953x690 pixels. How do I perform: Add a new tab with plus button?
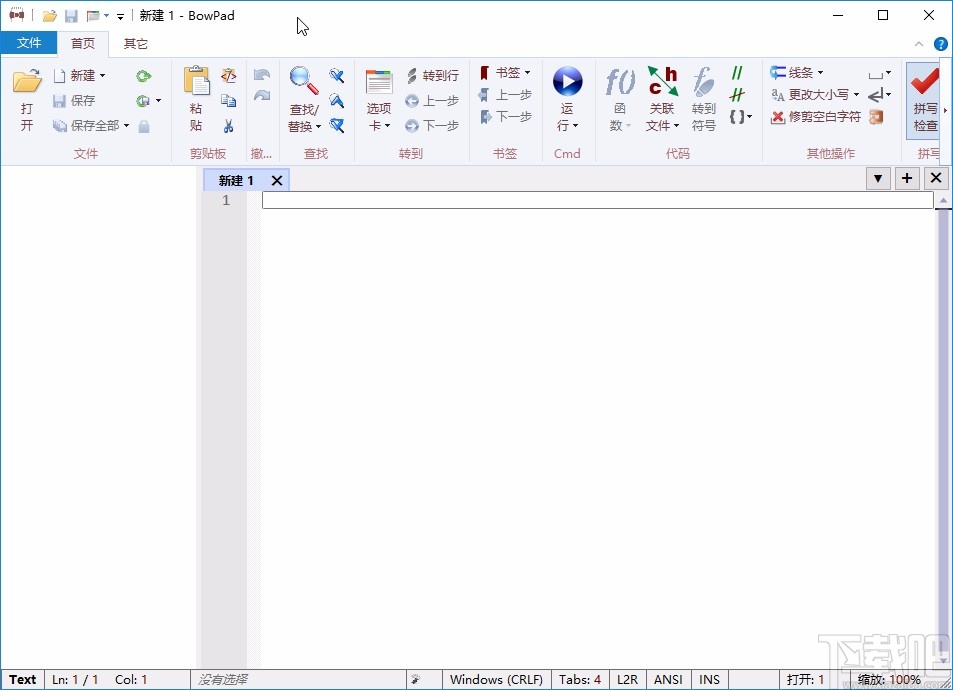[x=907, y=178]
